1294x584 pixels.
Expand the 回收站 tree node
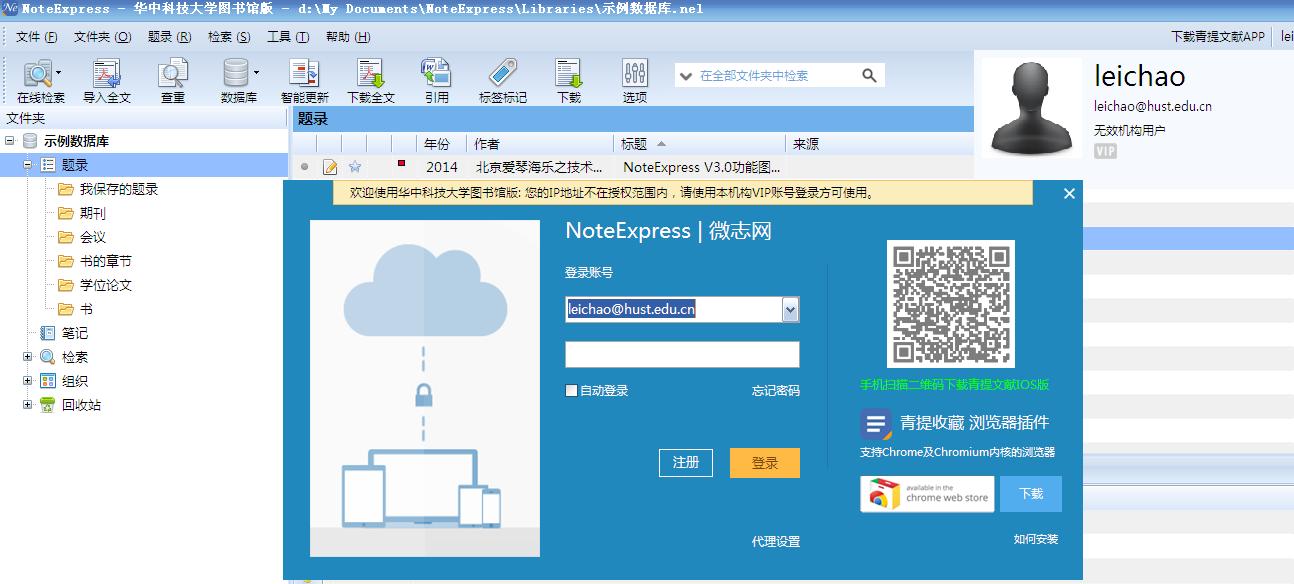coord(28,405)
